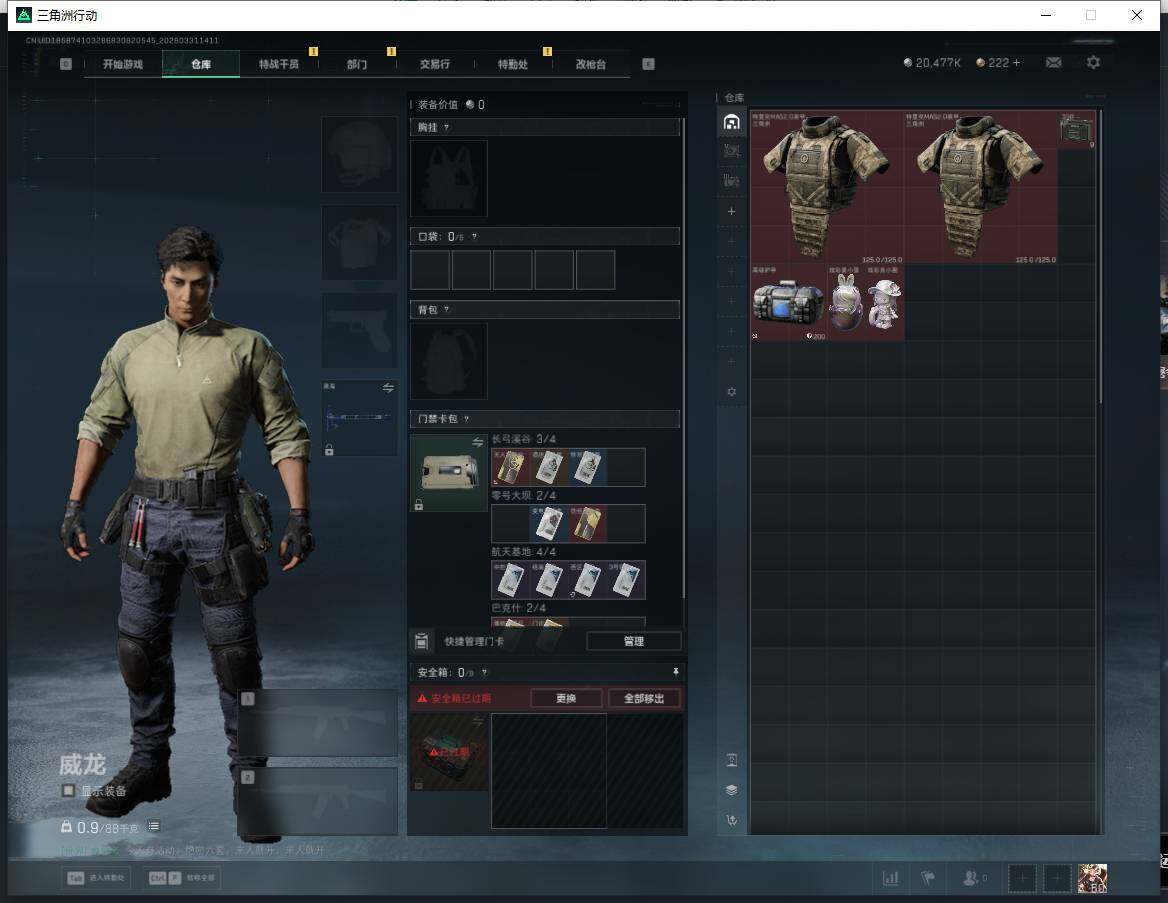Toggle the 显示装备 checkbox

[69, 790]
